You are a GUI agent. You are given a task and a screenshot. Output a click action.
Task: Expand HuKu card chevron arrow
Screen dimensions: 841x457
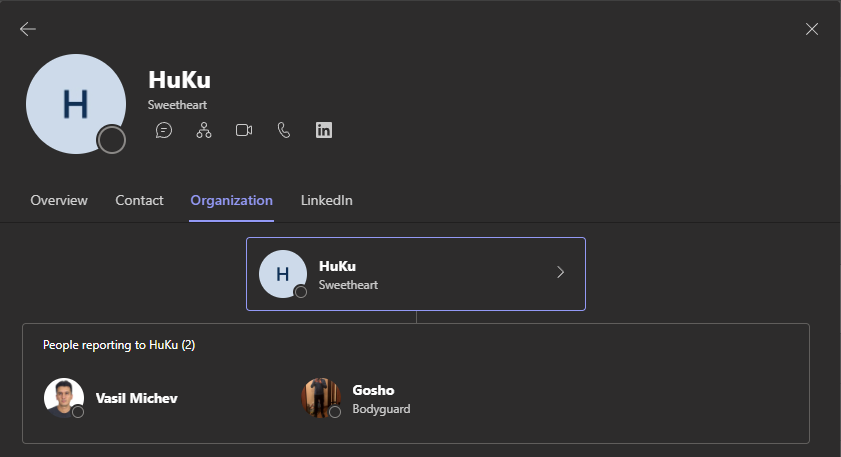(x=560, y=272)
